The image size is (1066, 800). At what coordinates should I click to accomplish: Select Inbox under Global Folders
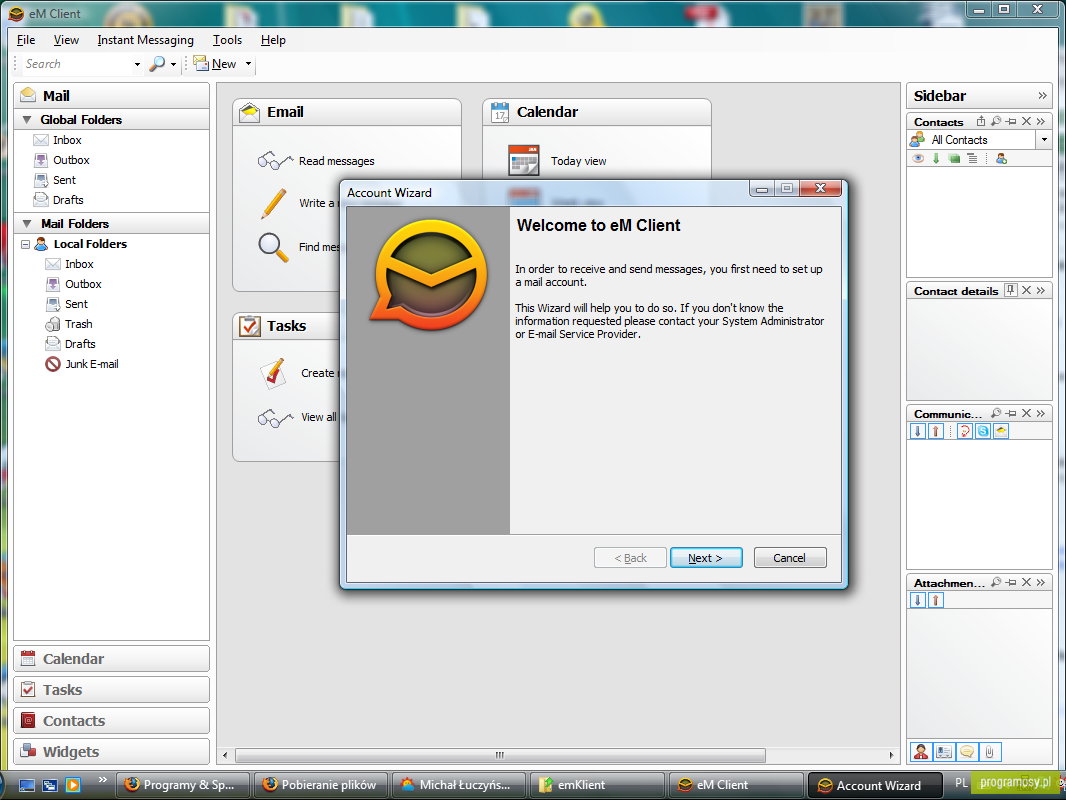pyautogui.click(x=67, y=140)
